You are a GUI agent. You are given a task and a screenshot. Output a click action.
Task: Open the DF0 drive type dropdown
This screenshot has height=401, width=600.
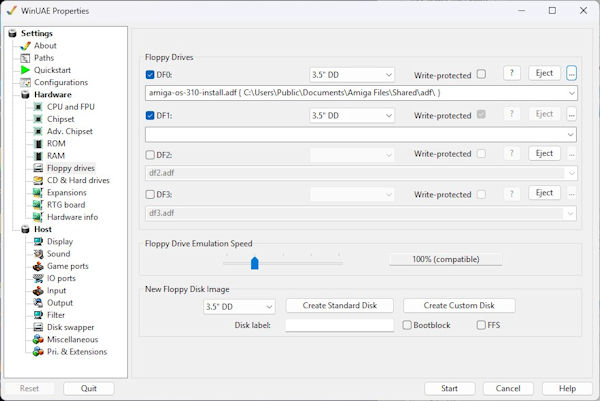pos(352,74)
